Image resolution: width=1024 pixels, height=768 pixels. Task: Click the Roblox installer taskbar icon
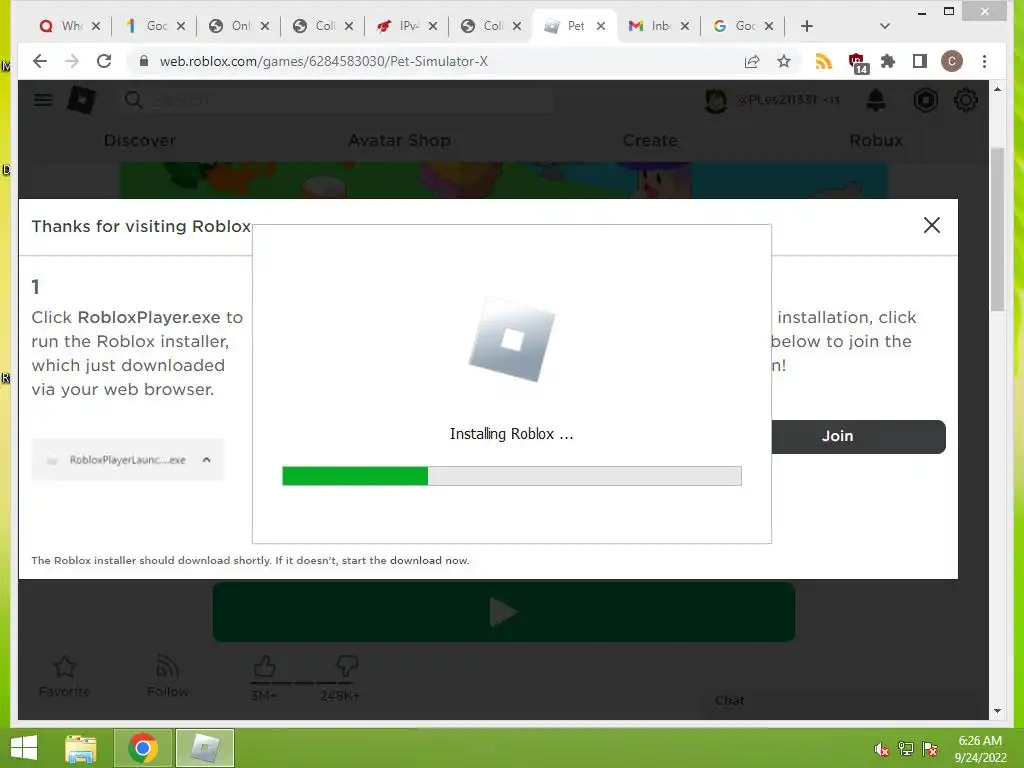click(205, 748)
